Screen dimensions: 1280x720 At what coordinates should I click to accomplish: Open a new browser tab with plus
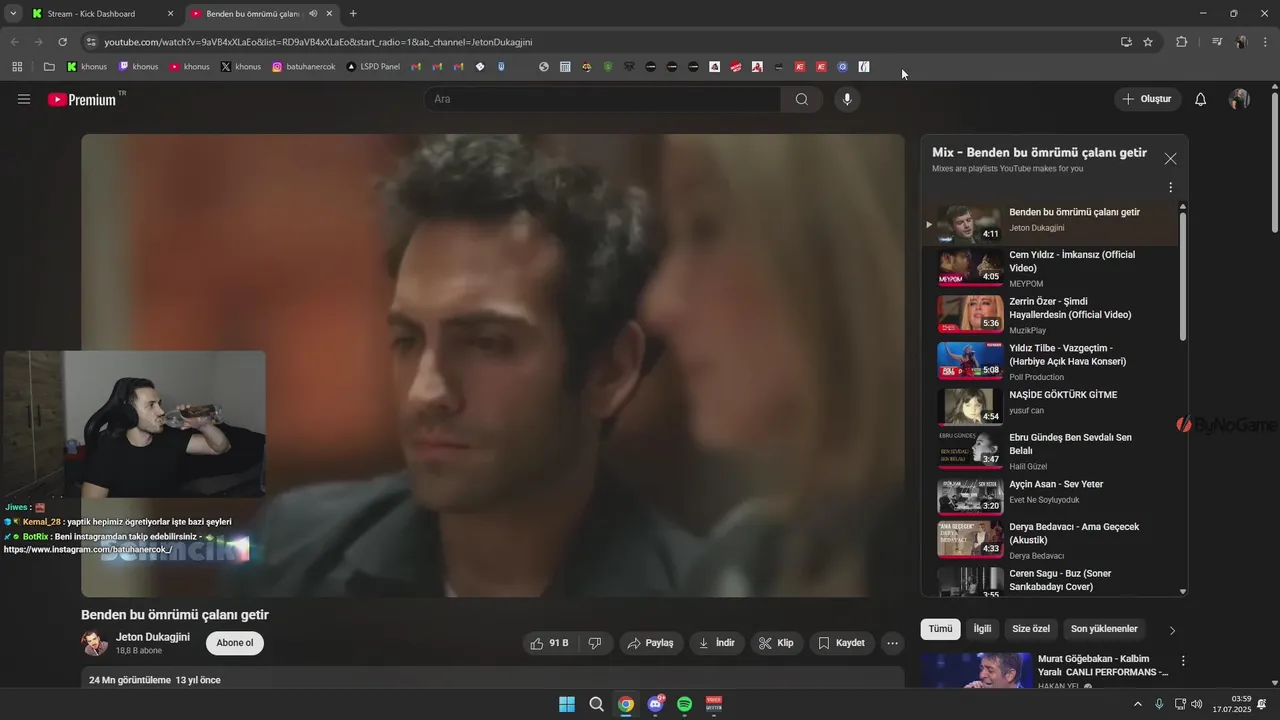[353, 14]
